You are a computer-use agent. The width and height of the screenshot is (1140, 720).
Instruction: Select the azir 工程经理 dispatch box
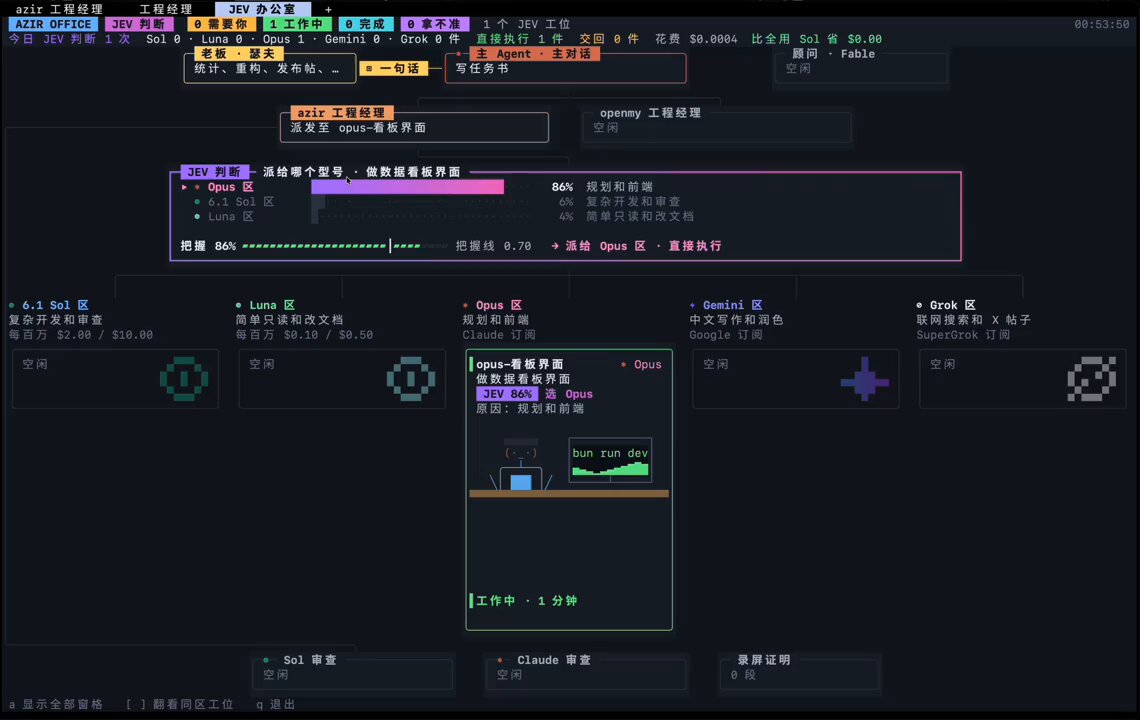pyautogui.click(x=414, y=127)
